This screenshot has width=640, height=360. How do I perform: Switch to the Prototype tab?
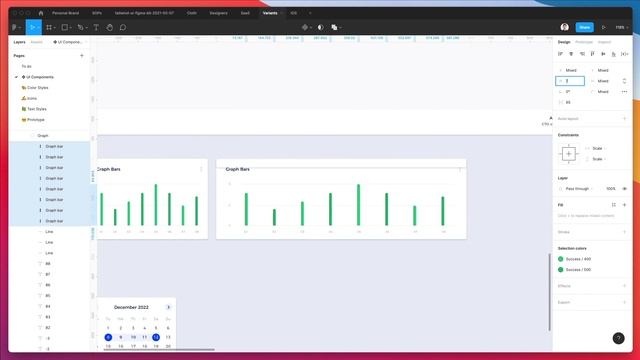pyautogui.click(x=584, y=42)
